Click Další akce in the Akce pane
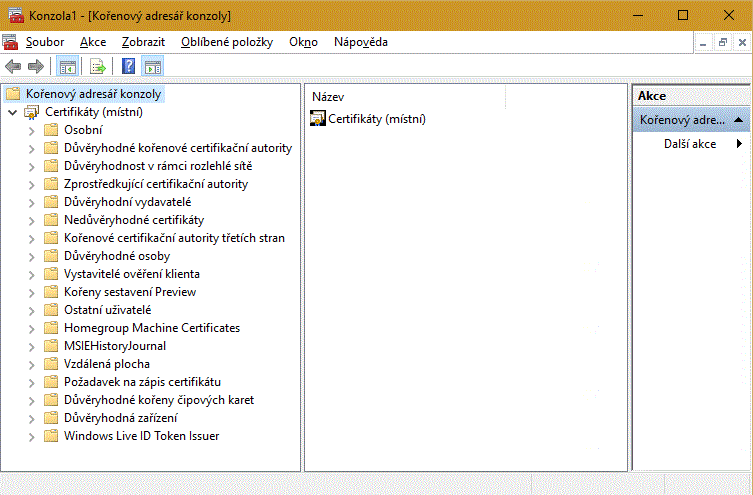The height and width of the screenshot is (495, 753). pos(689,144)
